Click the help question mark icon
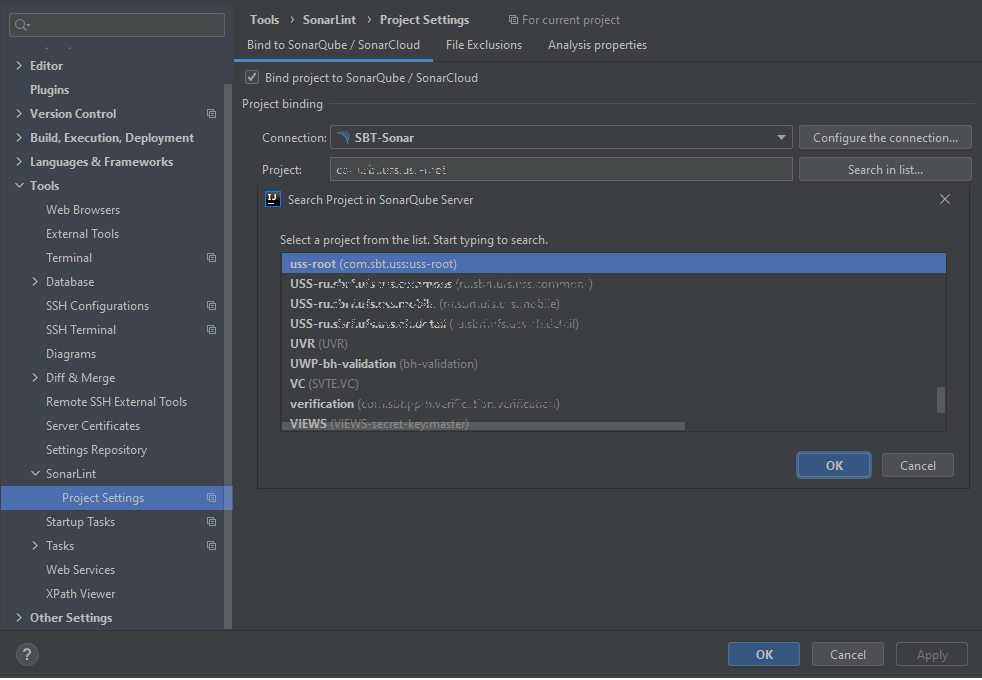 point(27,655)
